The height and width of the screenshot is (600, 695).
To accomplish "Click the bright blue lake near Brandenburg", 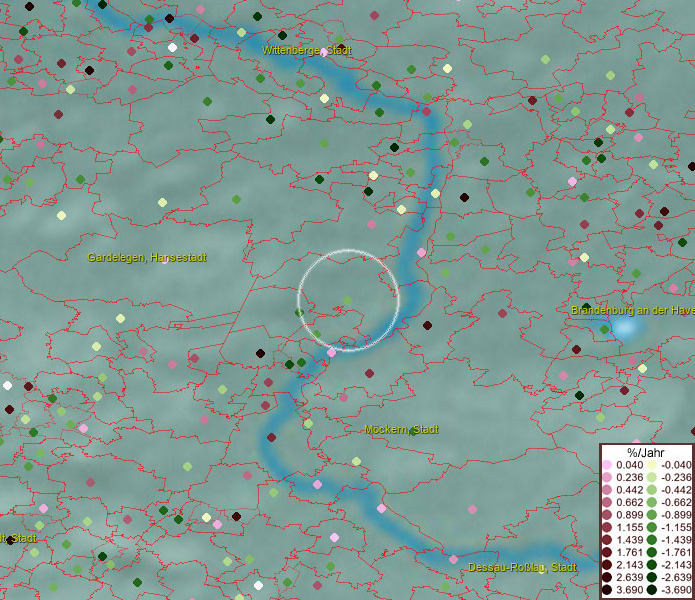I will [x=626, y=329].
